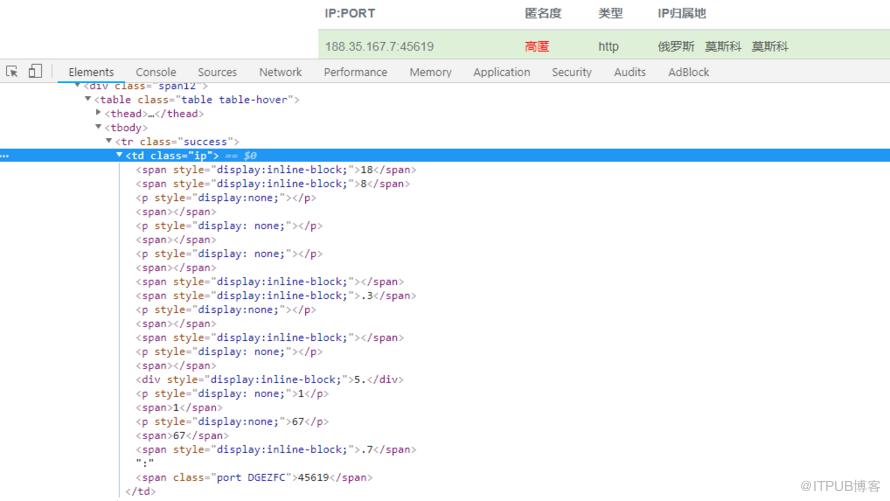
Task: Switch to the Security tab
Action: tap(572, 72)
